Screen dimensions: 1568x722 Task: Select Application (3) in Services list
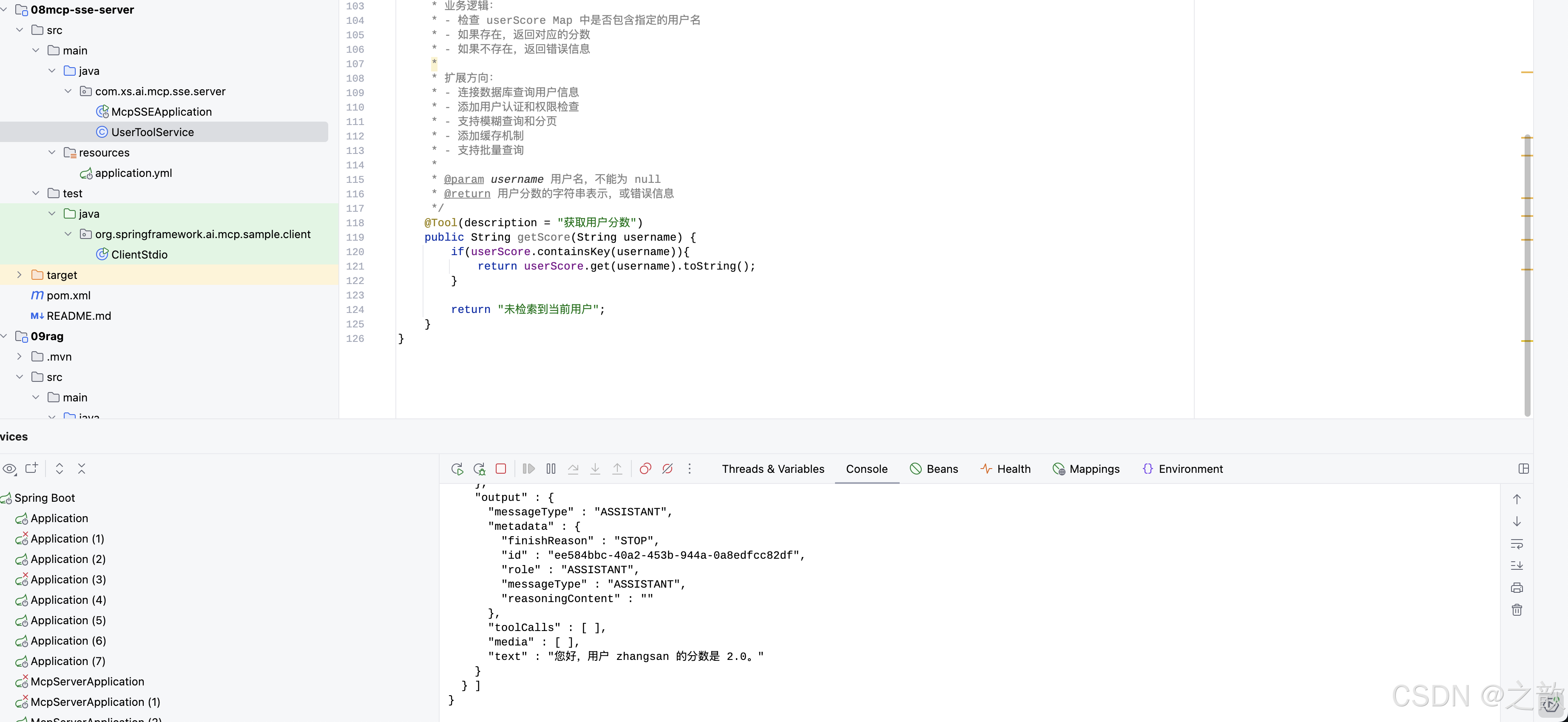click(x=68, y=580)
